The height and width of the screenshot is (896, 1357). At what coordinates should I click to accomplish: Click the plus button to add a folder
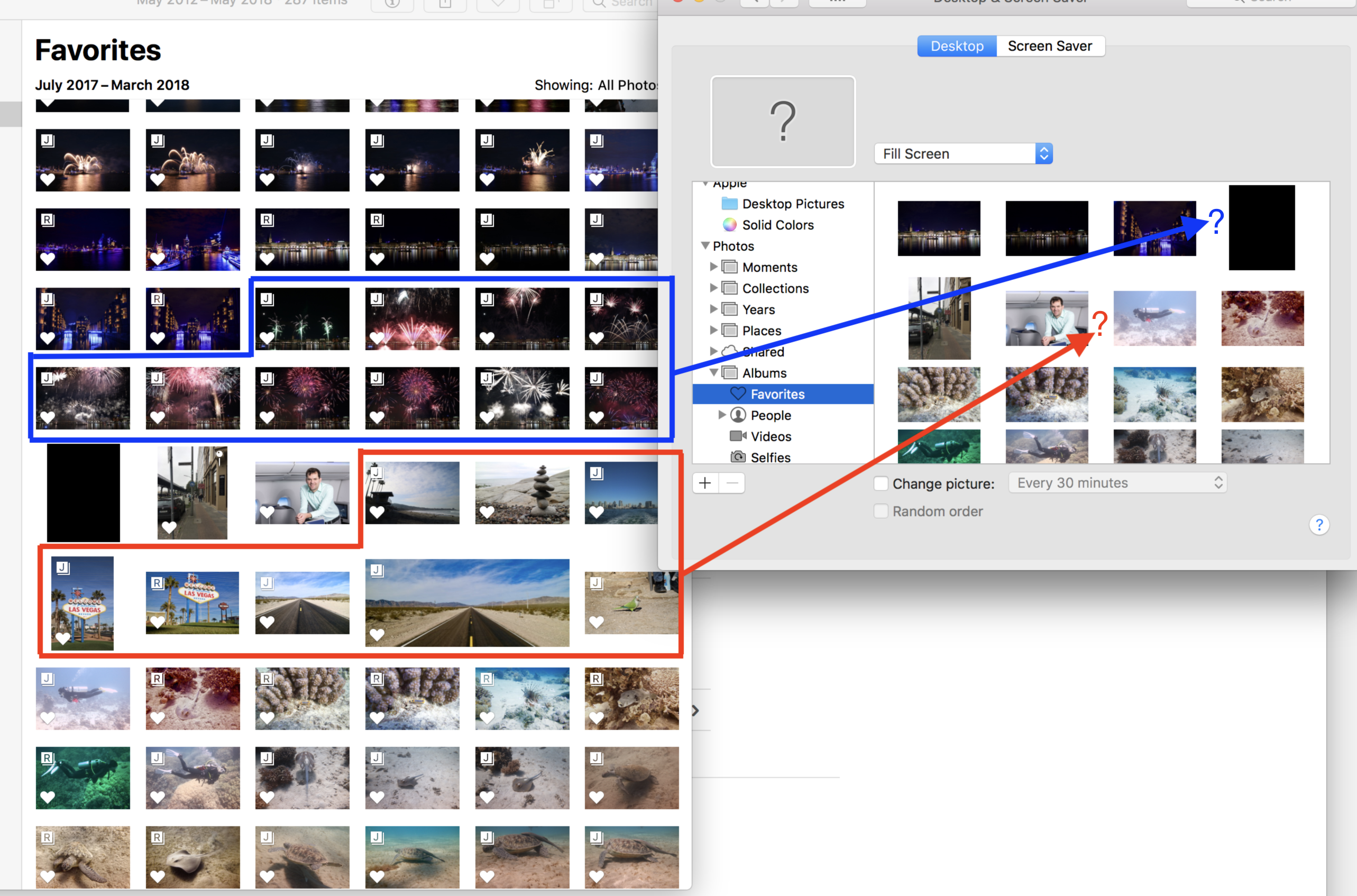tap(705, 483)
